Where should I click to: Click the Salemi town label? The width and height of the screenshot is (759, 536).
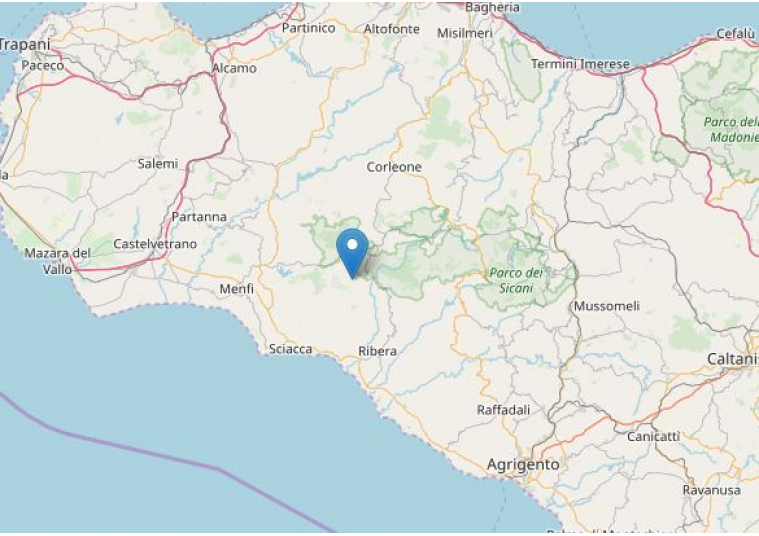[158, 164]
